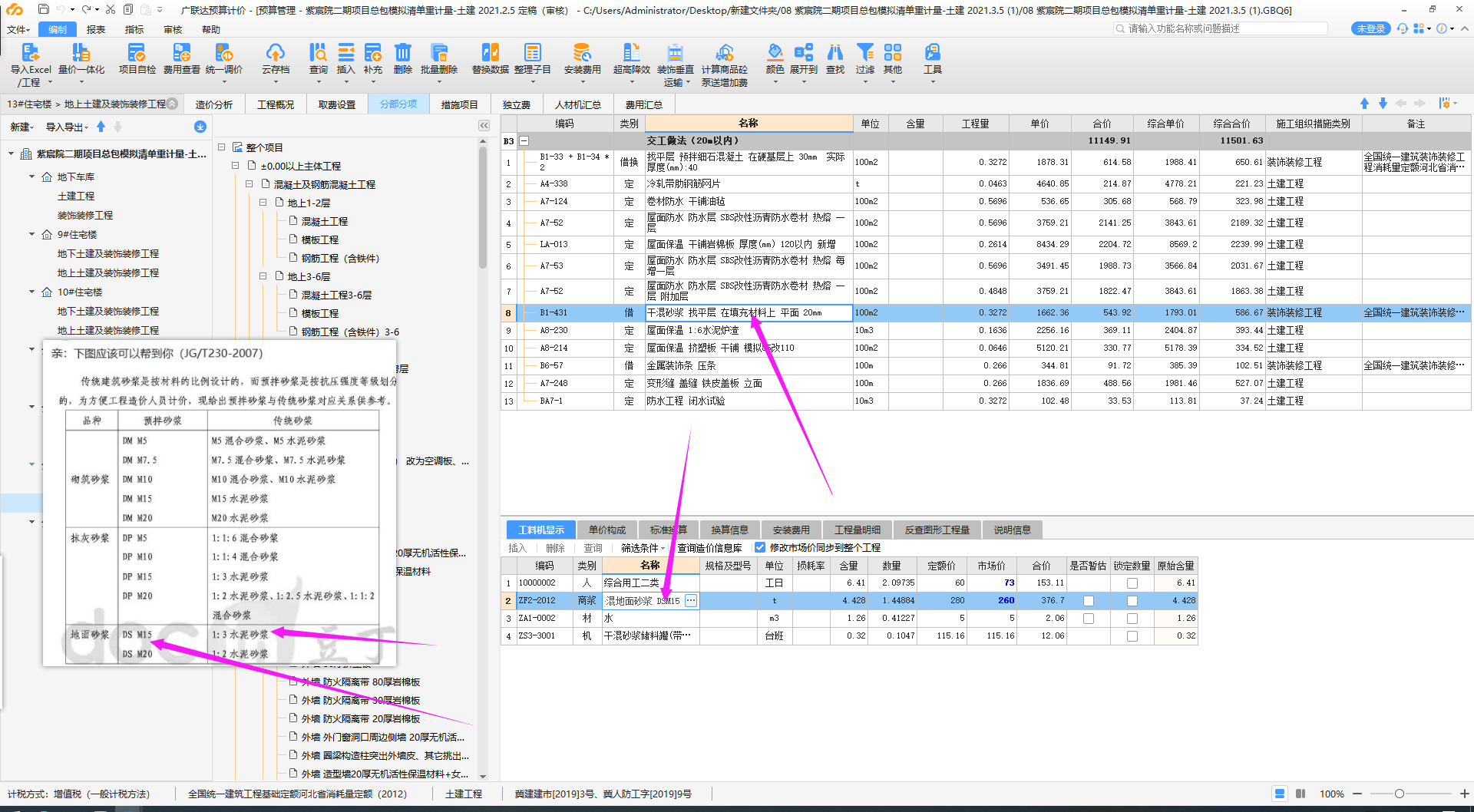Click the 其他 grid icon
The height and width of the screenshot is (812, 1474).
(893, 53)
